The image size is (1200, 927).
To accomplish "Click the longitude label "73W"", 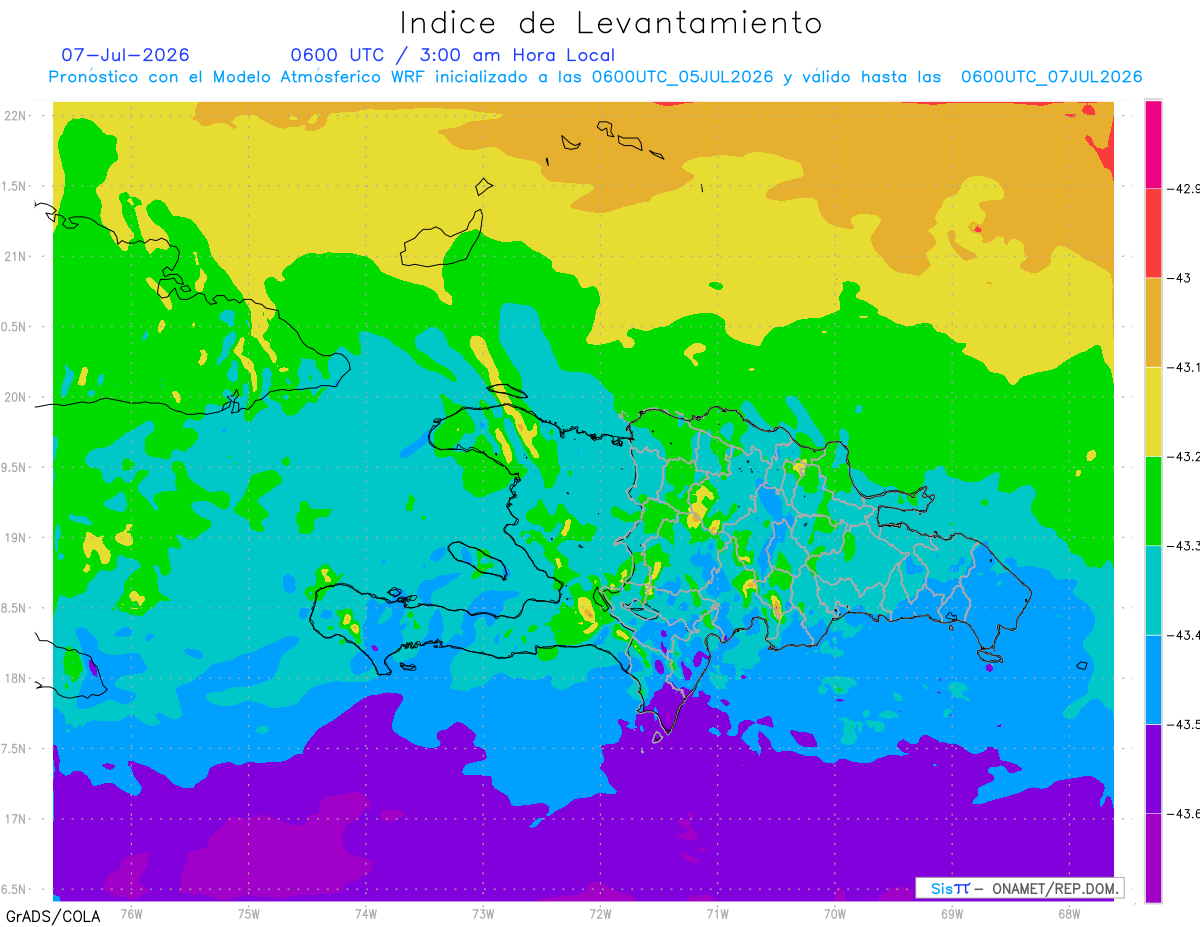I will click(483, 913).
